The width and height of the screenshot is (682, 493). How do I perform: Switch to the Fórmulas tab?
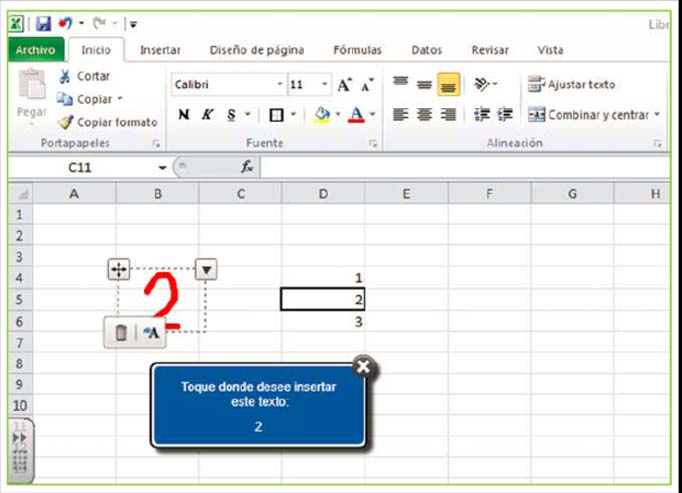[357, 50]
